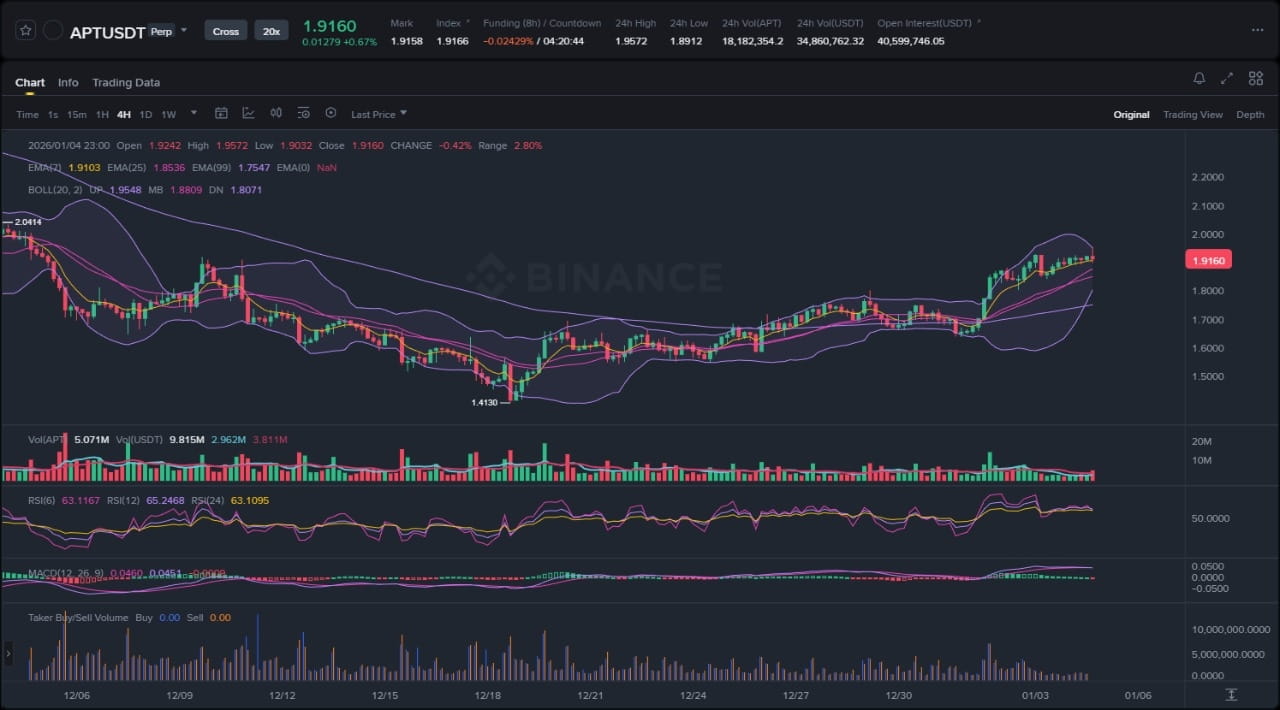The image size is (1280, 710).
Task: Select the 1s interval
Action: pyautogui.click(x=53, y=114)
